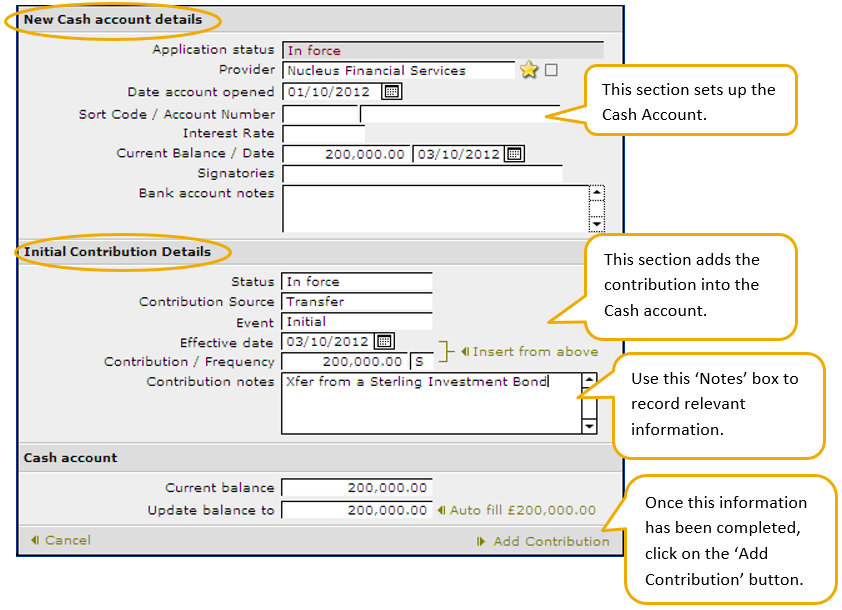Open calendar picker for Current Balance date
The image size is (842, 610).
tap(514, 154)
